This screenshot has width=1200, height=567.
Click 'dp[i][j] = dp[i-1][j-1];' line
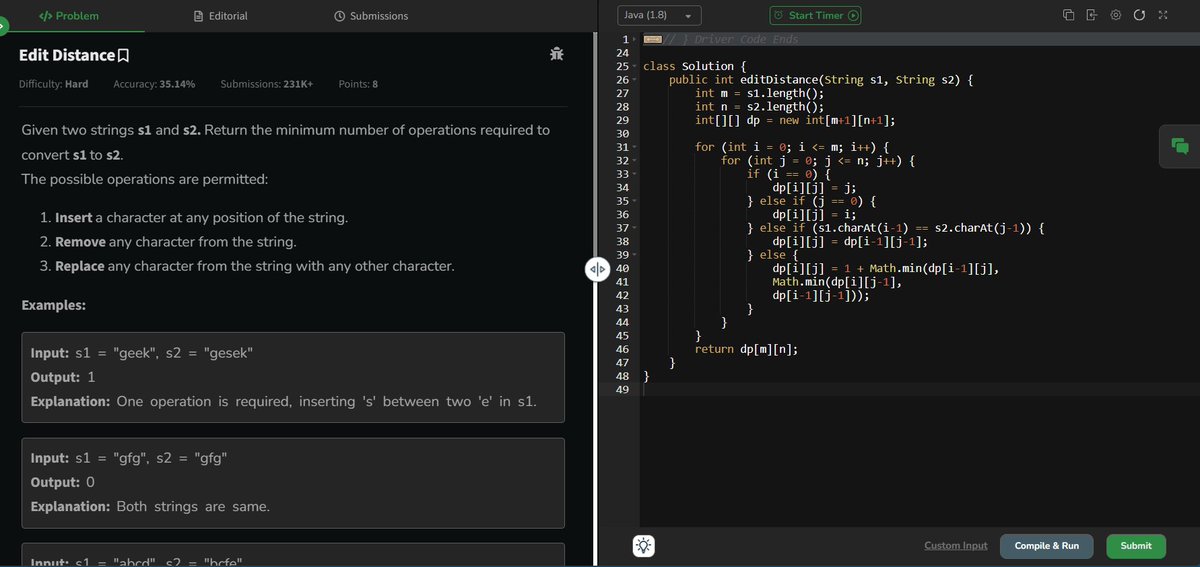(x=850, y=241)
